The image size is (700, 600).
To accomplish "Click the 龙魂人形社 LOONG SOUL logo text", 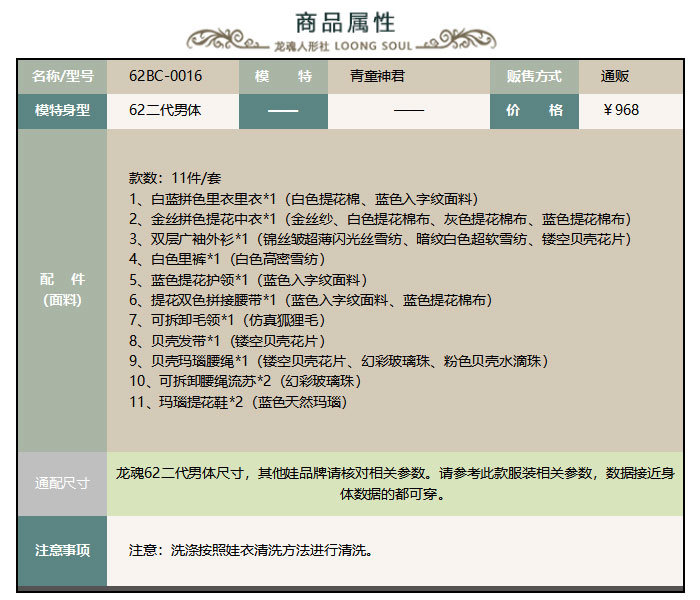I will 346,46.
